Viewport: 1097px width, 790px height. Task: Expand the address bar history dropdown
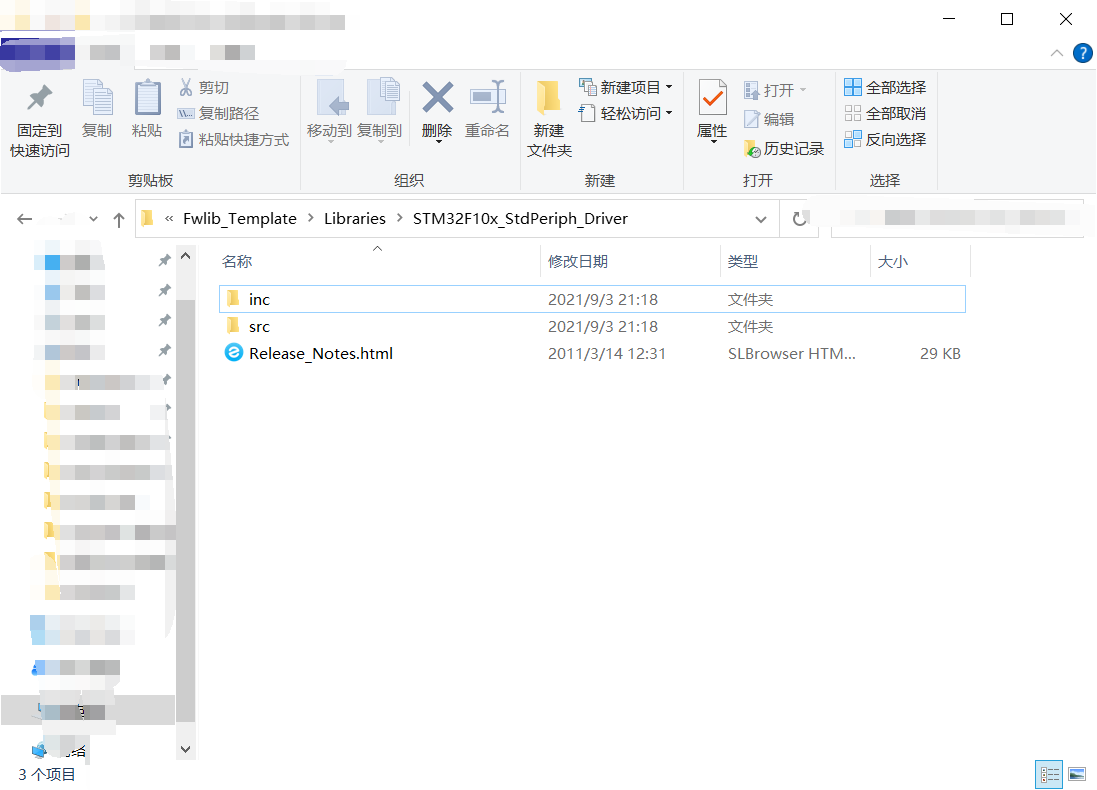761,219
